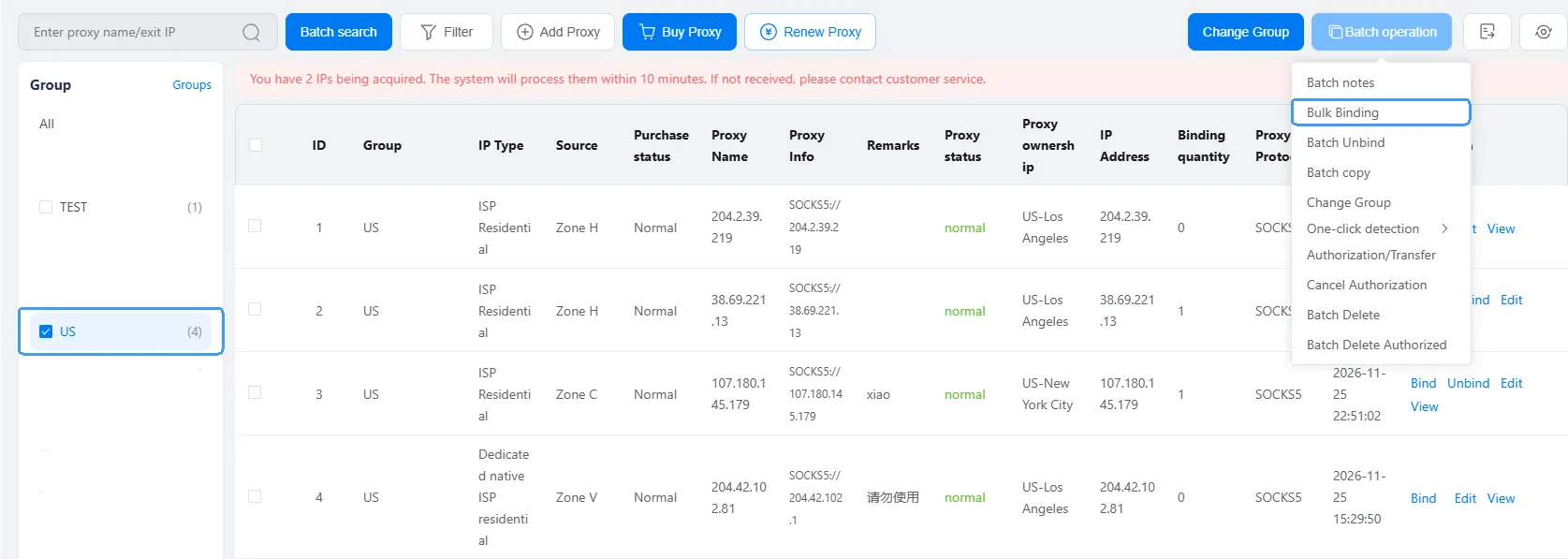The width and height of the screenshot is (1568, 559).
Task: Choose Bulk Binding menu item
Action: coord(1382,112)
